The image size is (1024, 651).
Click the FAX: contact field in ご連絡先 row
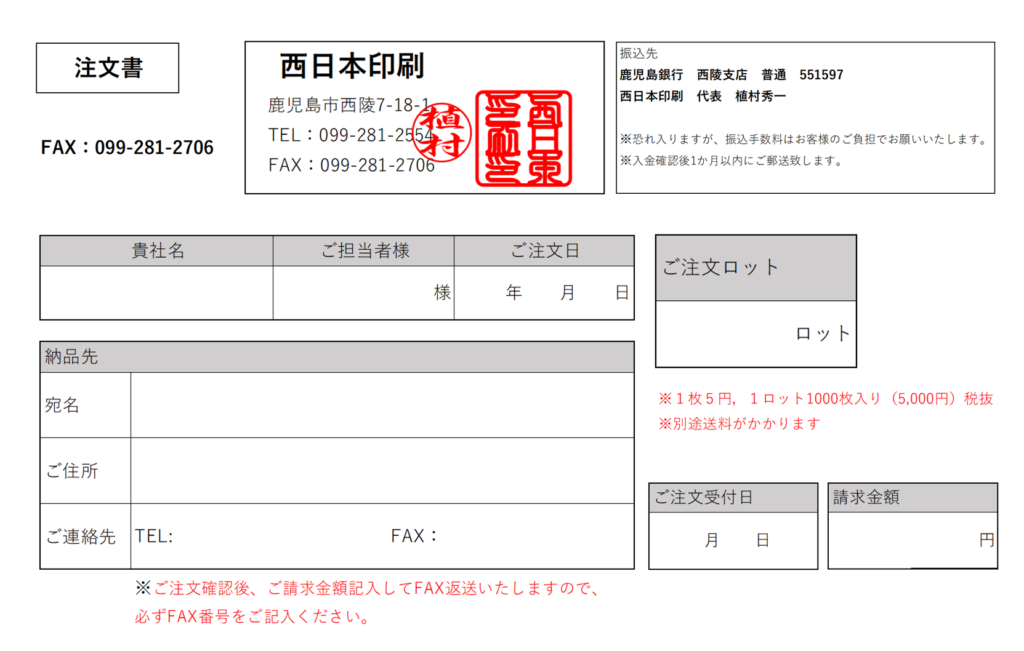tap(511, 536)
